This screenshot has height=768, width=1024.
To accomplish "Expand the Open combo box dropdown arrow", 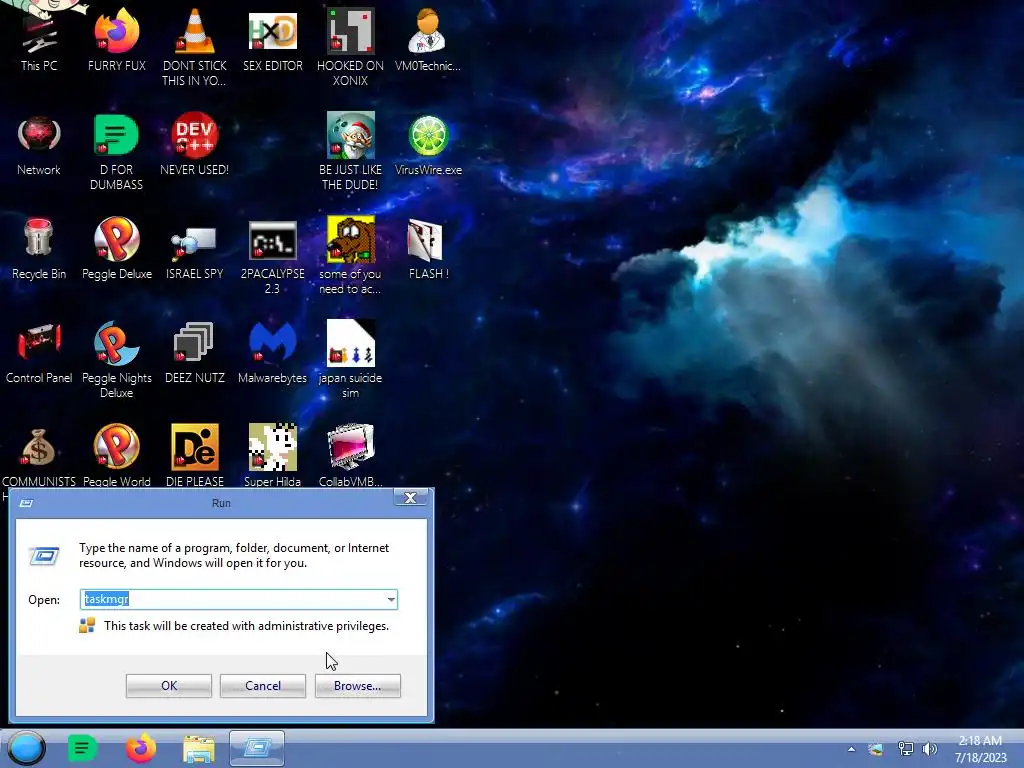I will tap(391, 599).
